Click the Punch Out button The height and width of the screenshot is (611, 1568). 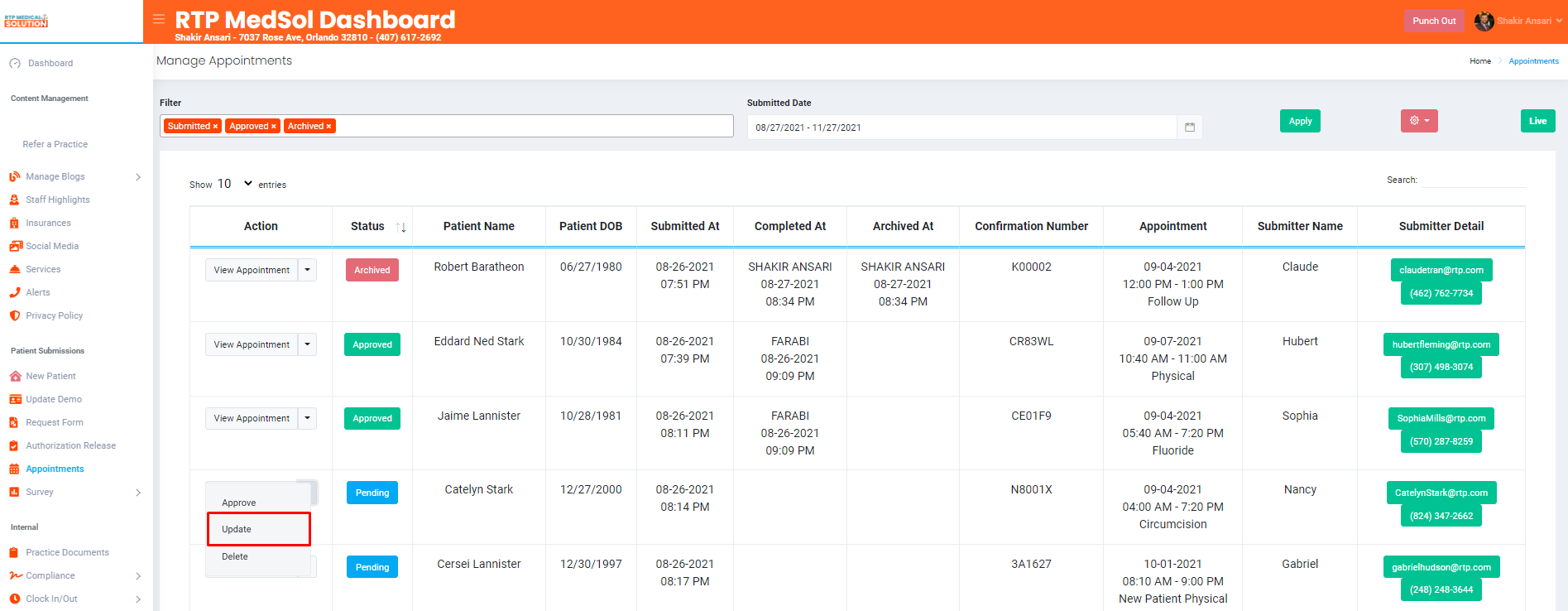(x=1434, y=21)
